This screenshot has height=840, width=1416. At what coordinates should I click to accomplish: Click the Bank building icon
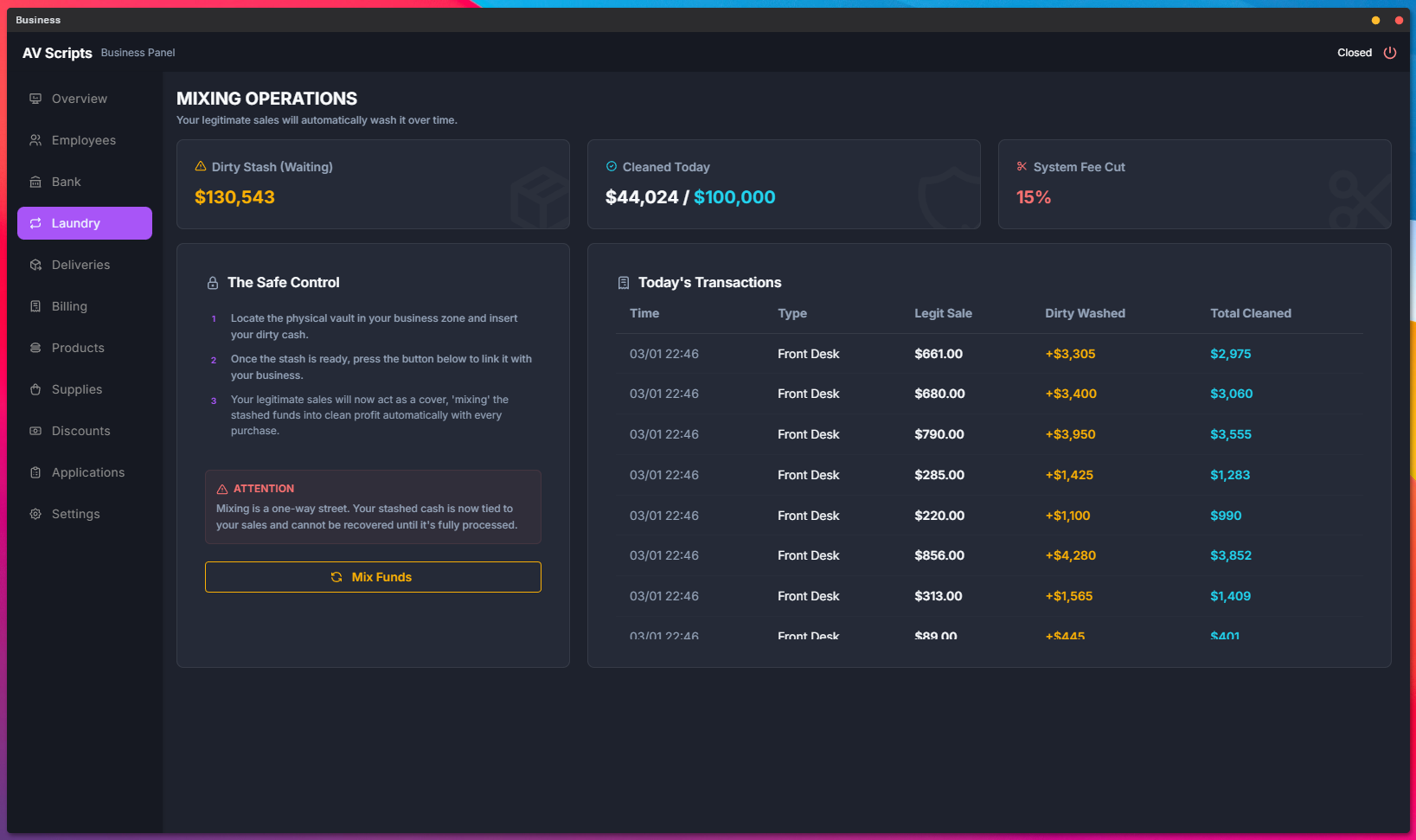pos(35,182)
